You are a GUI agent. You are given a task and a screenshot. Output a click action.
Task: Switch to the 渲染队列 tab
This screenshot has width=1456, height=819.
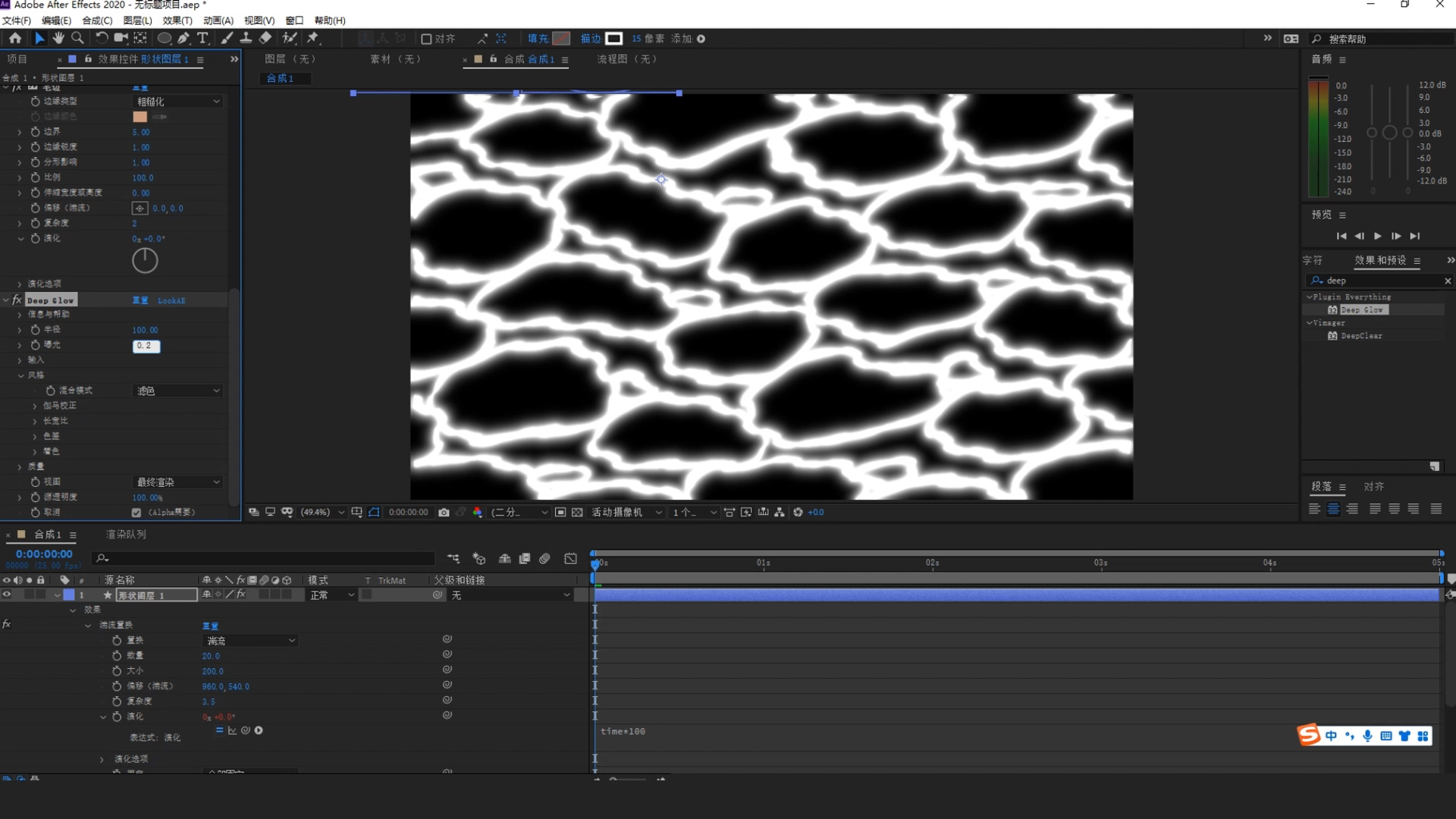126,535
